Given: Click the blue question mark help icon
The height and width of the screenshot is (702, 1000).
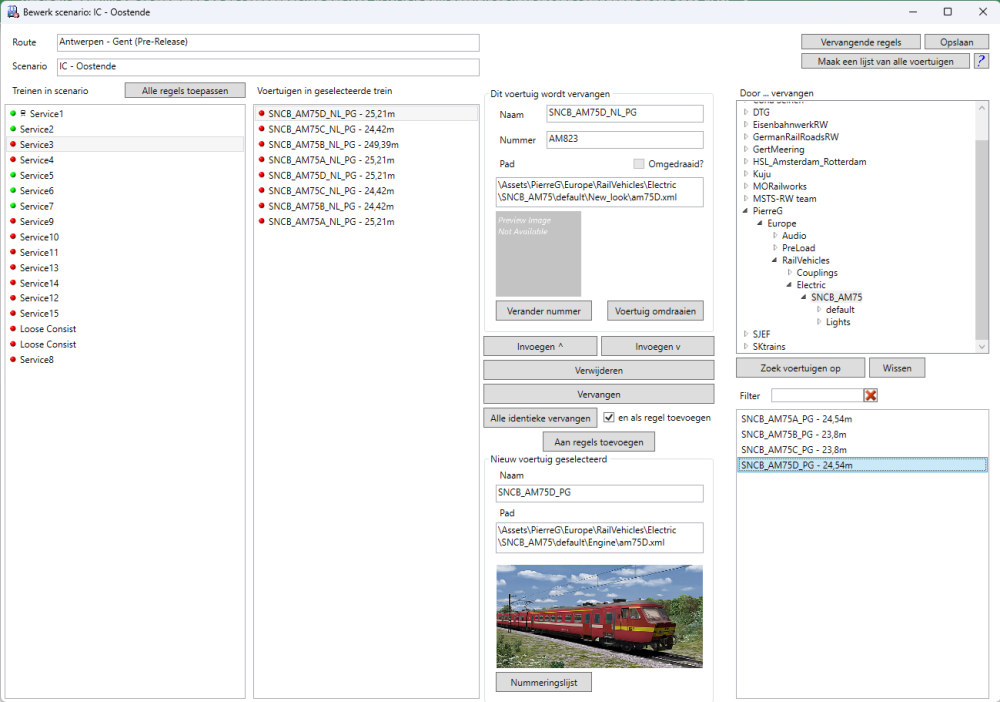Looking at the screenshot, I should 981,61.
